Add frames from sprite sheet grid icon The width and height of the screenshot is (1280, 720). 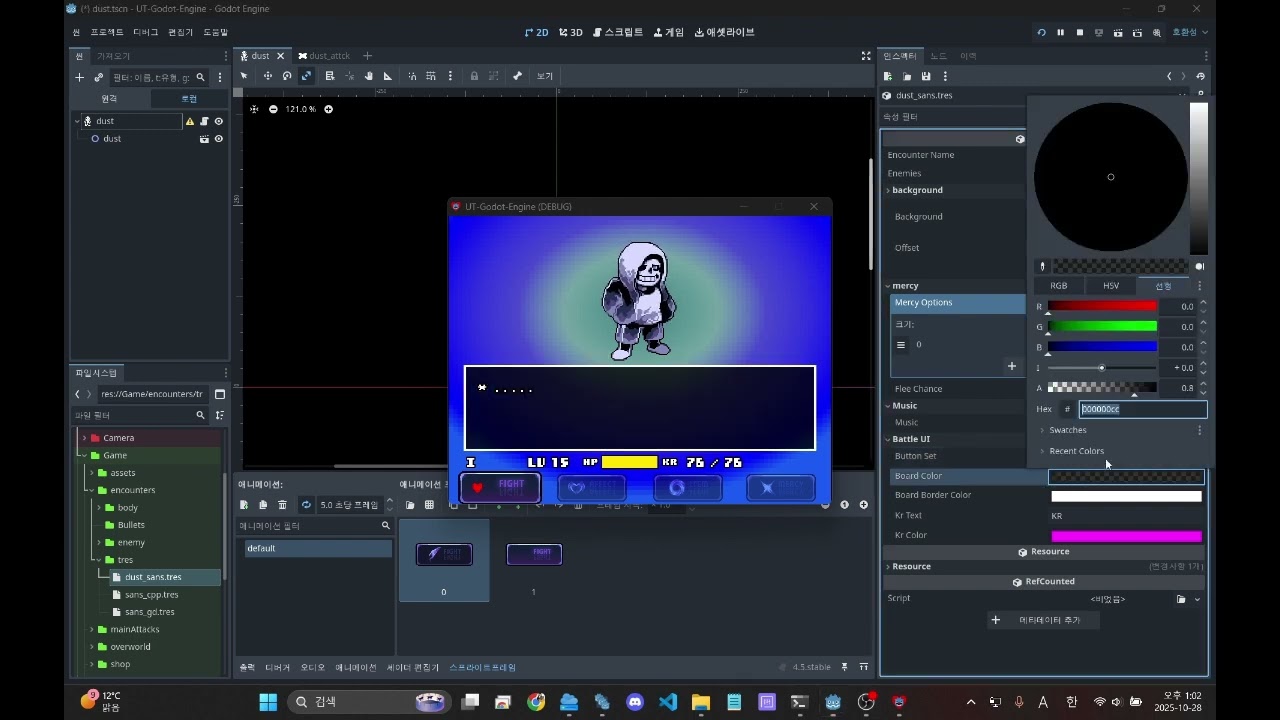click(429, 505)
